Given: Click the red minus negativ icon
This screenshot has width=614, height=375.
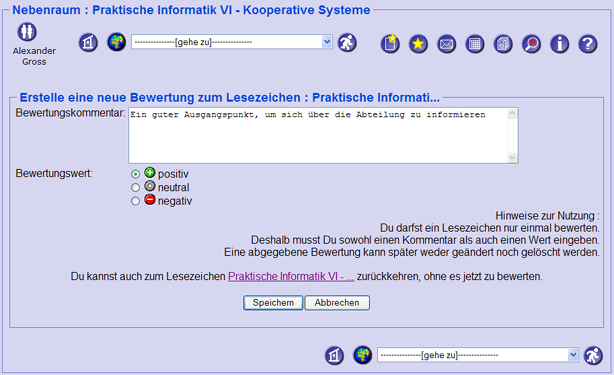Looking at the screenshot, I should pyautogui.click(x=150, y=199).
